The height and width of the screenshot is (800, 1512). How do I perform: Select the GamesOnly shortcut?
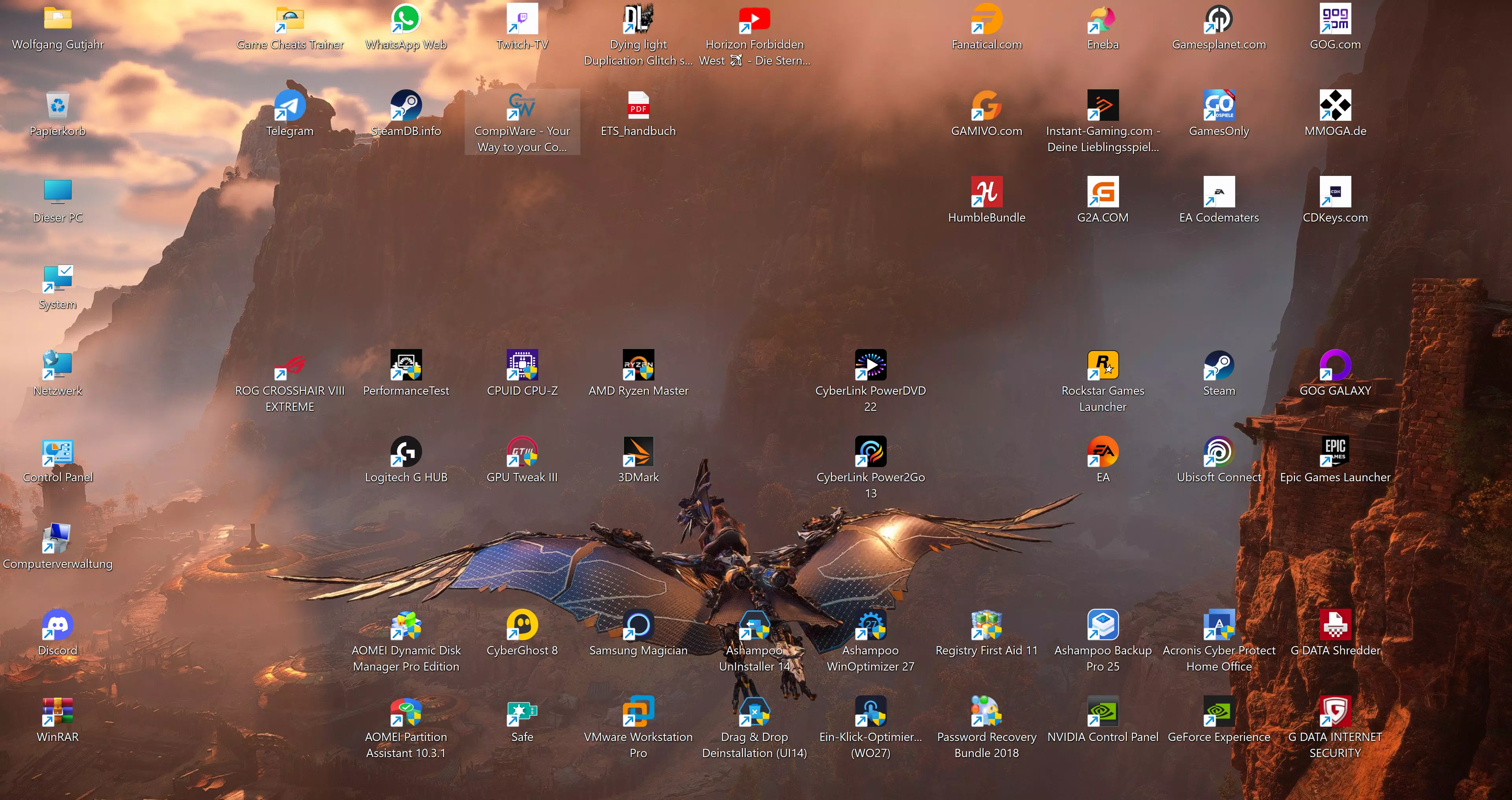click(1219, 105)
